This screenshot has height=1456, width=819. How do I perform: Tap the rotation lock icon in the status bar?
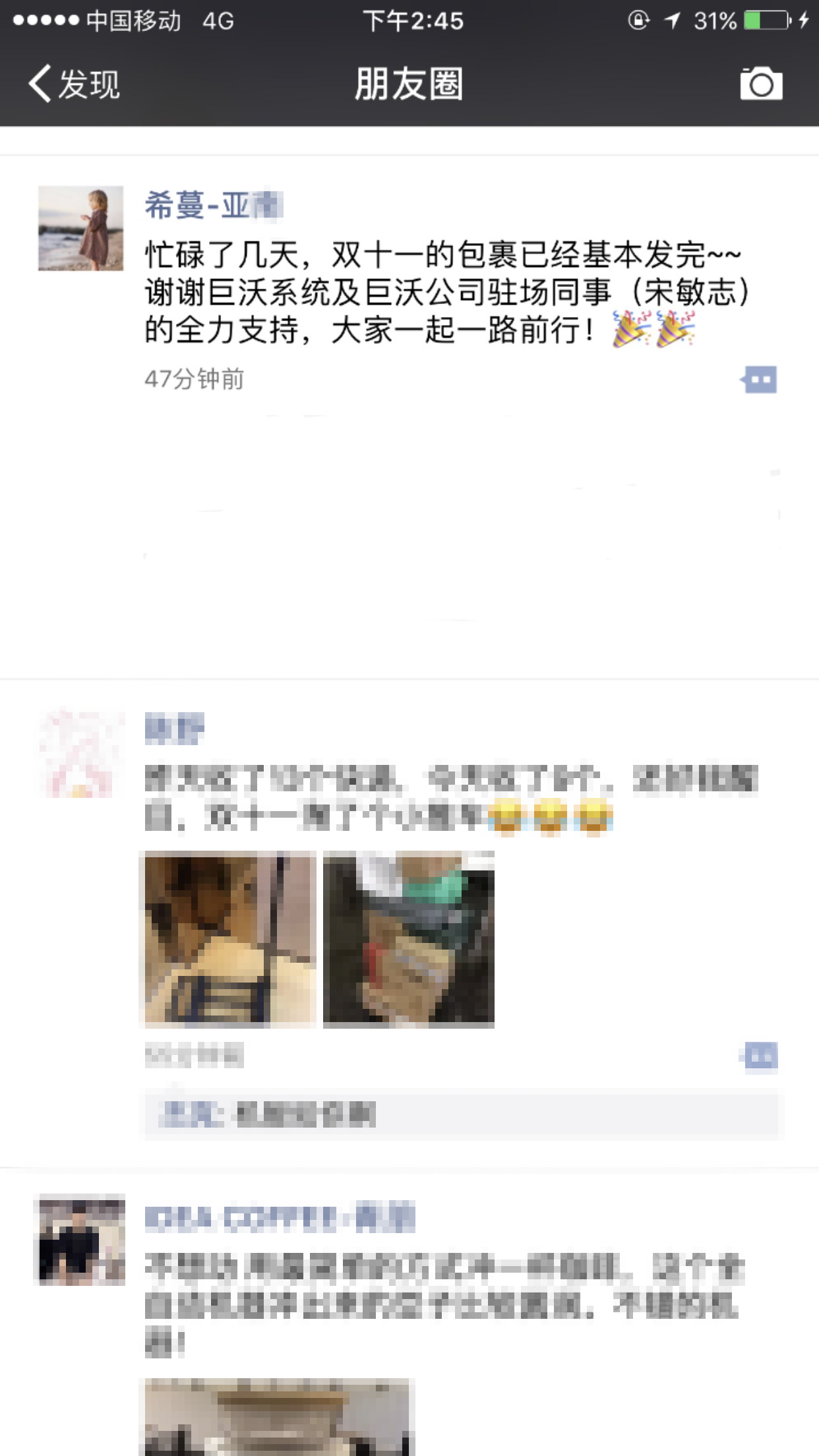(x=638, y=20)
